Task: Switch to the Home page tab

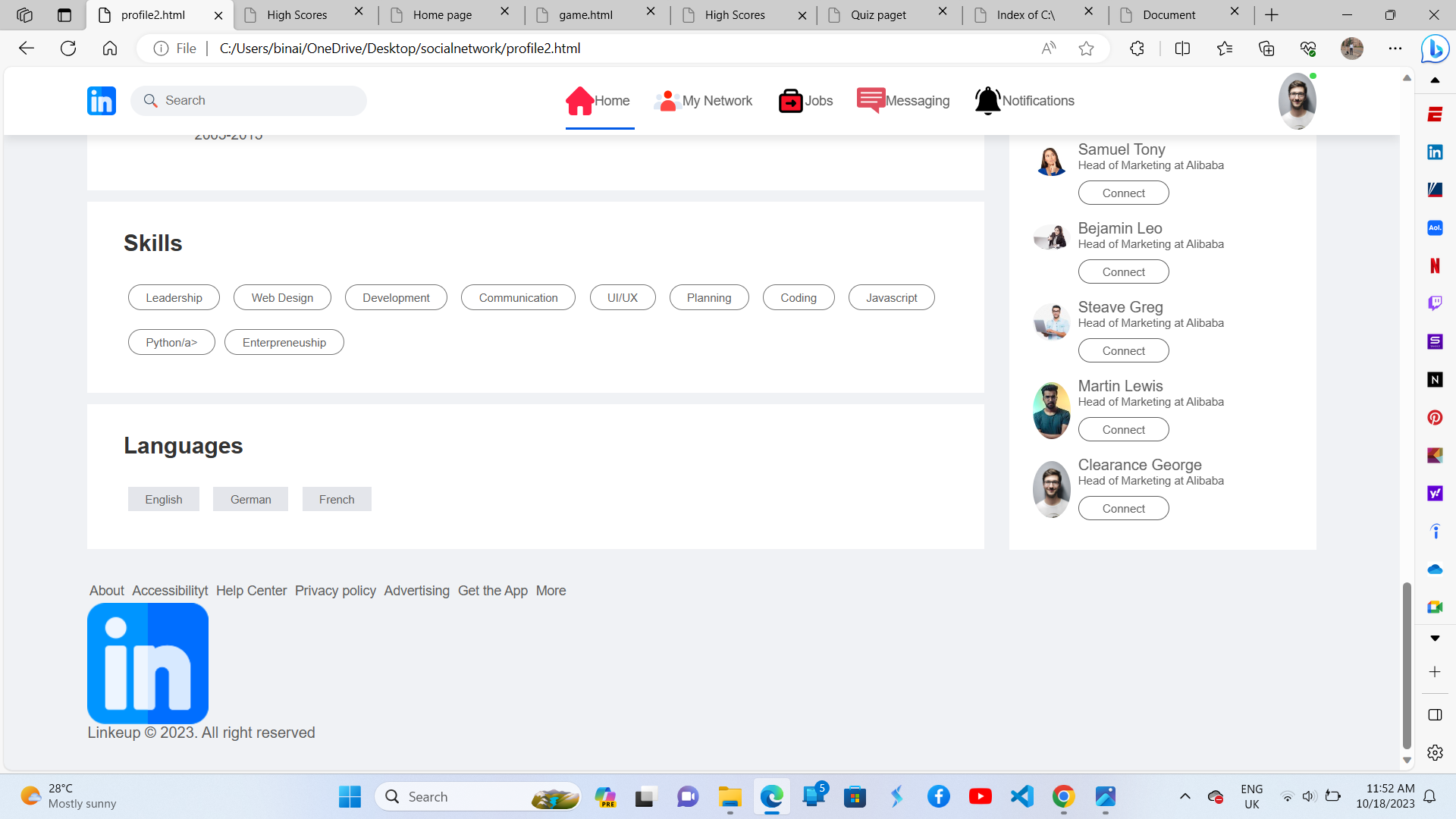Action: click(450, 14)
